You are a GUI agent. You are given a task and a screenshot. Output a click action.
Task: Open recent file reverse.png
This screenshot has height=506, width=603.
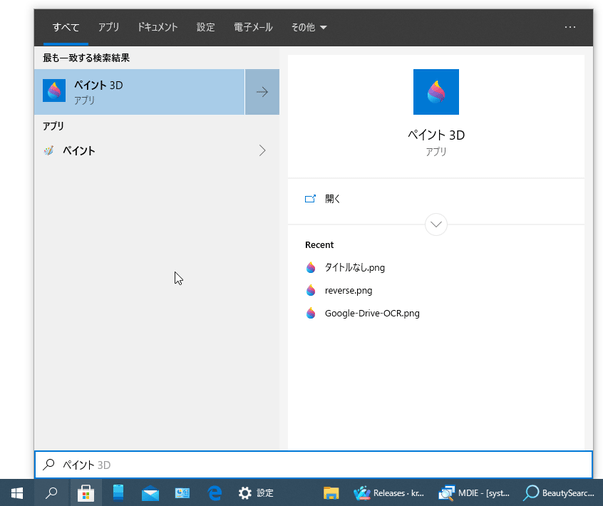point(348,290)
